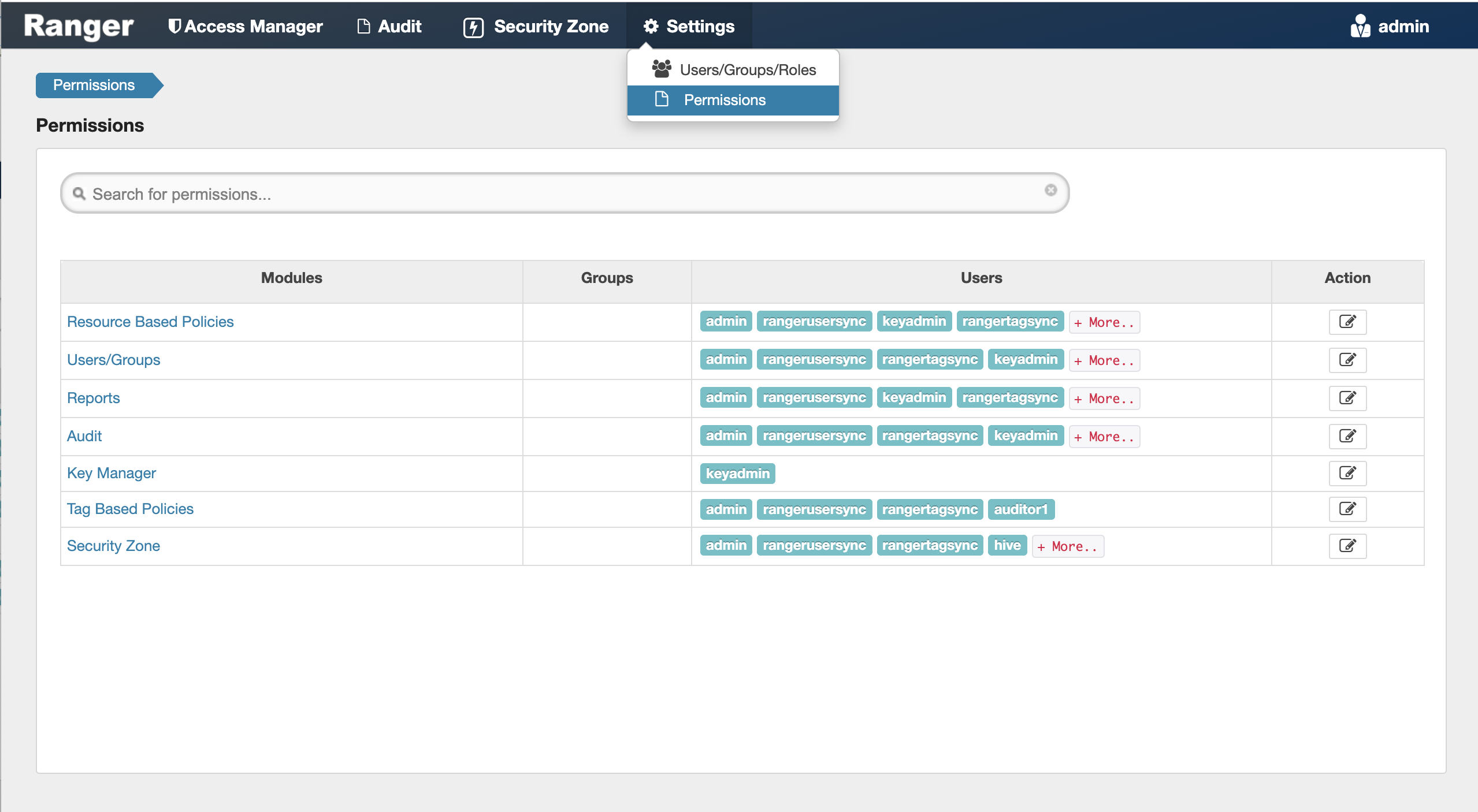Clear search with the circular x icon
Viewport: 1478px width, 812px height.
1050,190
